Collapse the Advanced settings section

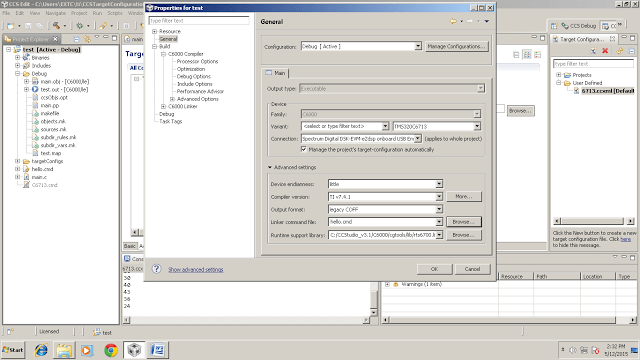pyautogui.click(x=270, y=167)
